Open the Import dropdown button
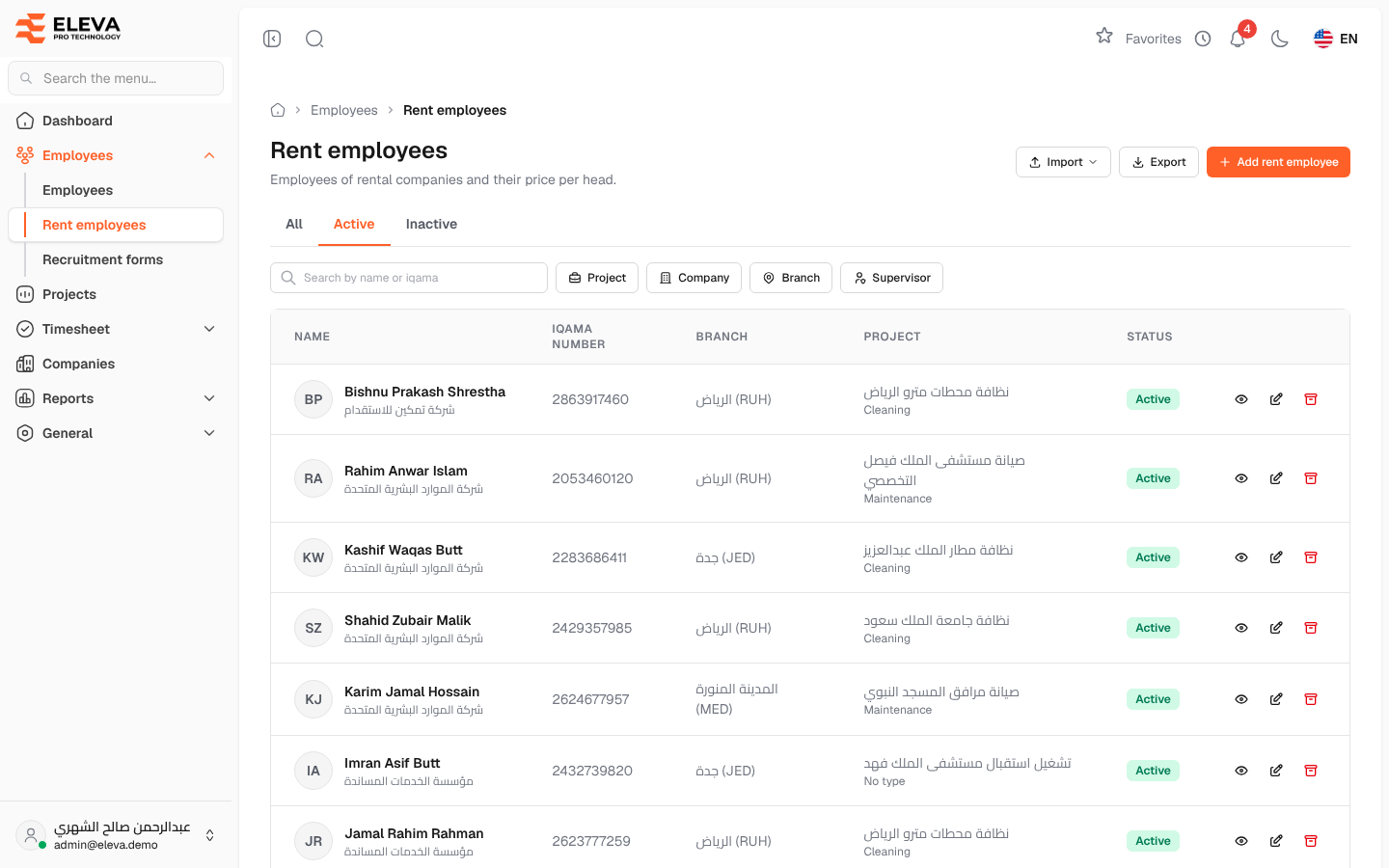Viewport: 1389px width, 868px height. [1063, 162]
